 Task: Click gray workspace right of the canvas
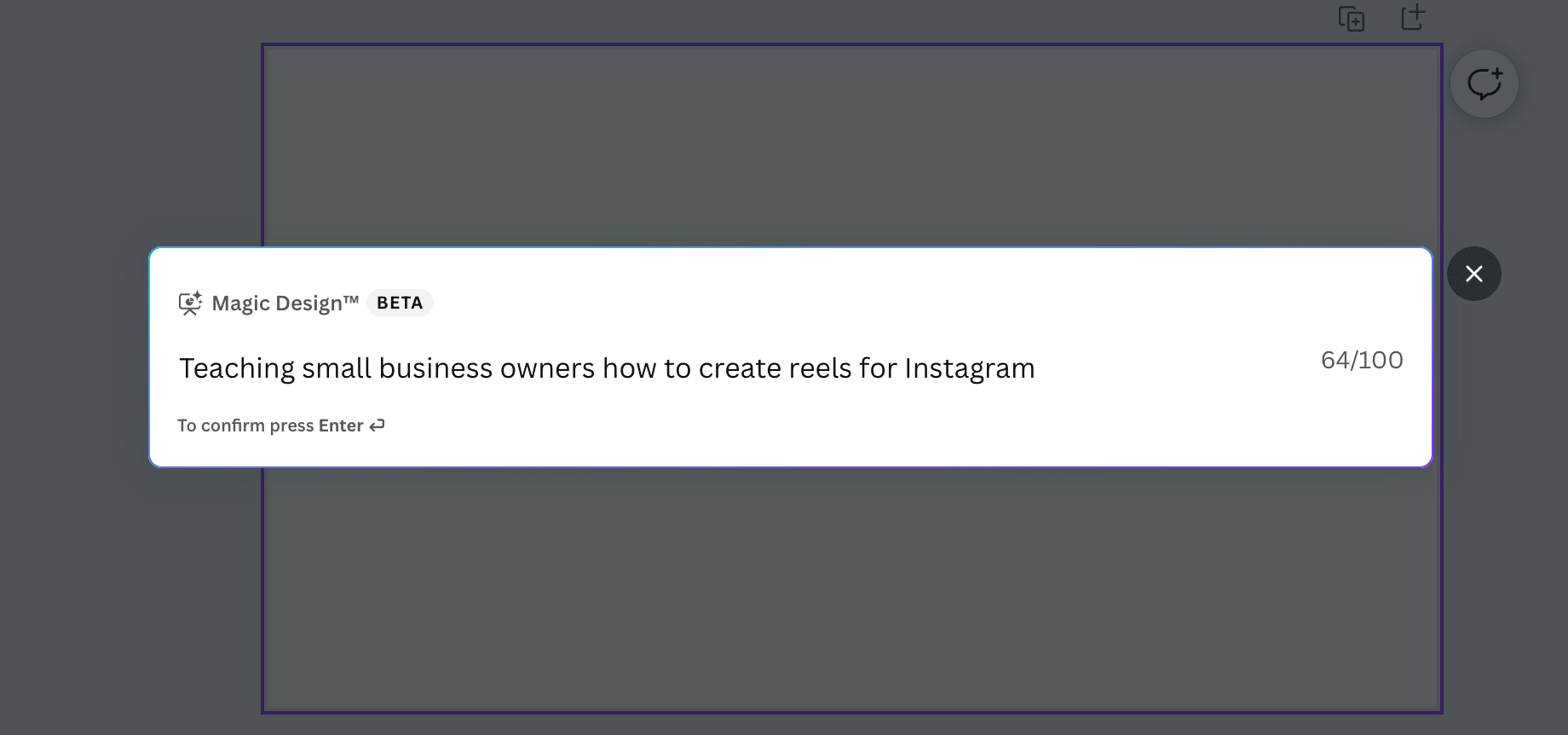point(1505,512)
